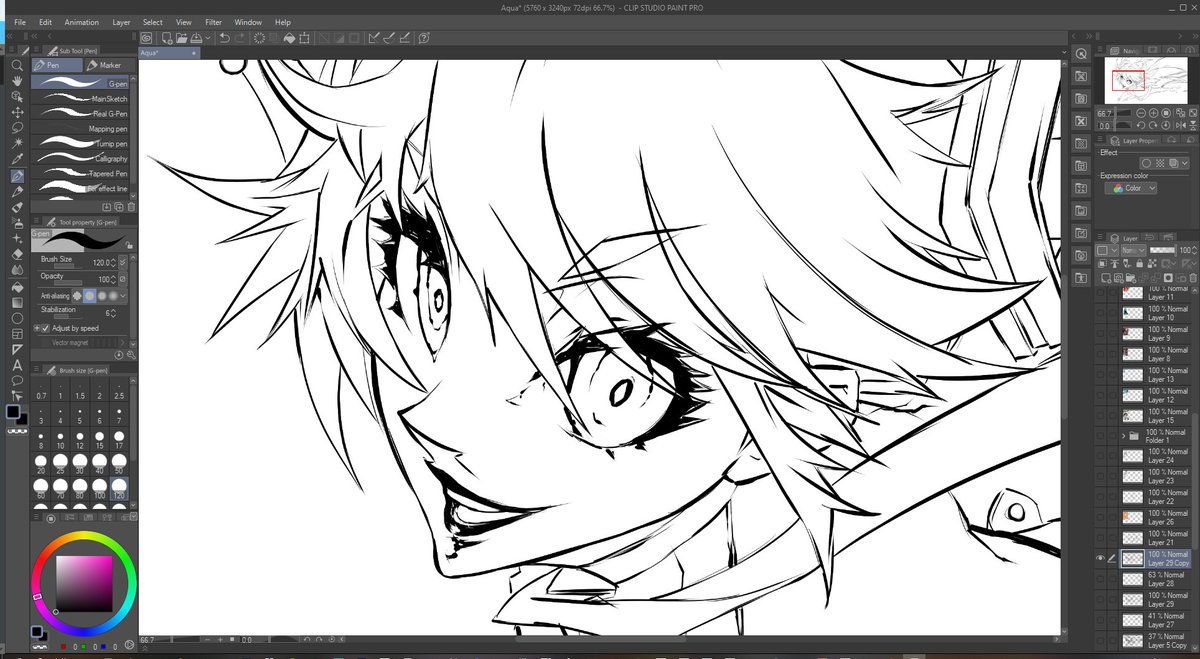Open the Filter menu
Image resolution: width=1200 pixels, height=659 pixels.
(213, 21)
